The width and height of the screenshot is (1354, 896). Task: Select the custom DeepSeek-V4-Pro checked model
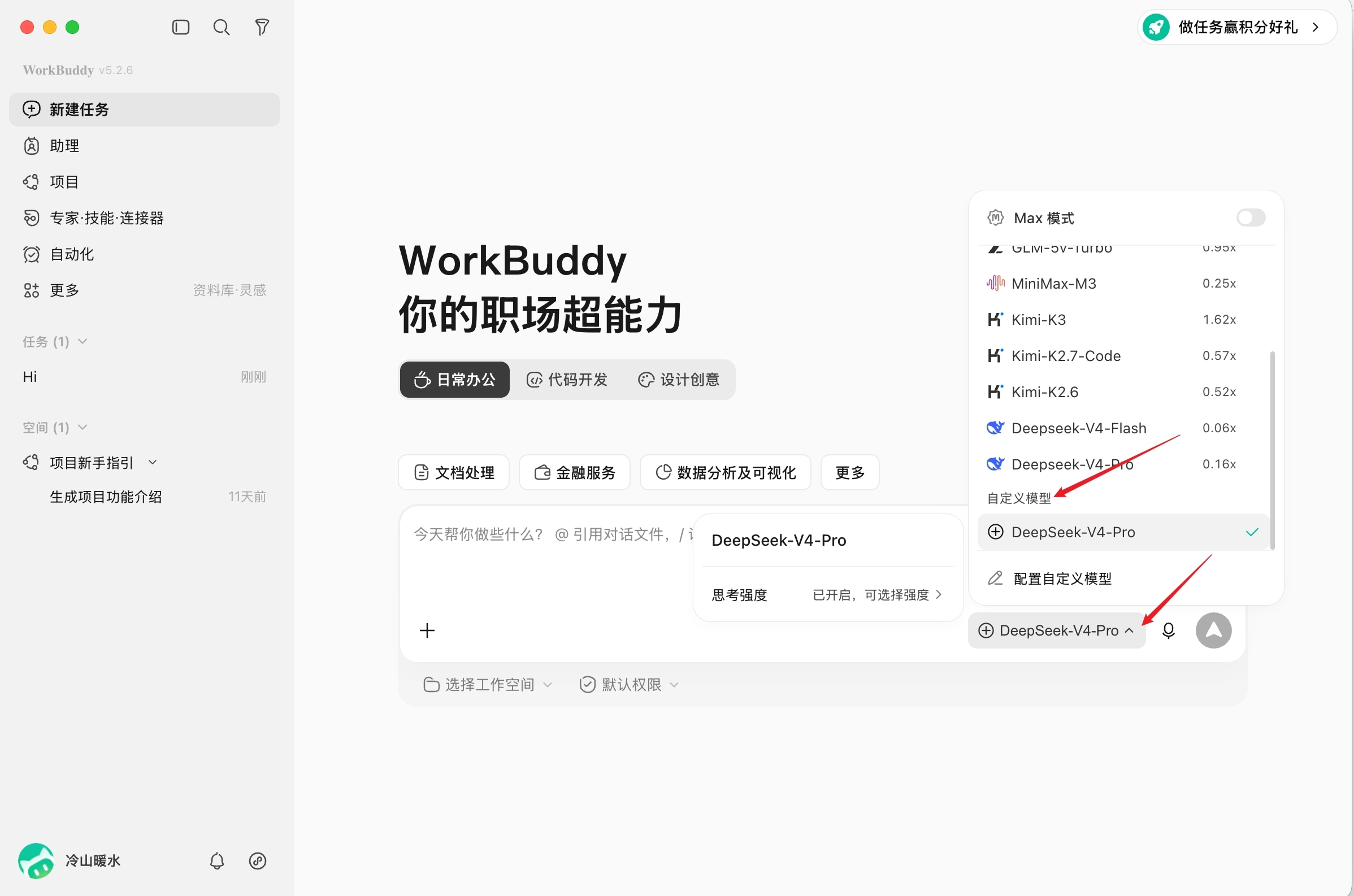tap(1123, 532)
